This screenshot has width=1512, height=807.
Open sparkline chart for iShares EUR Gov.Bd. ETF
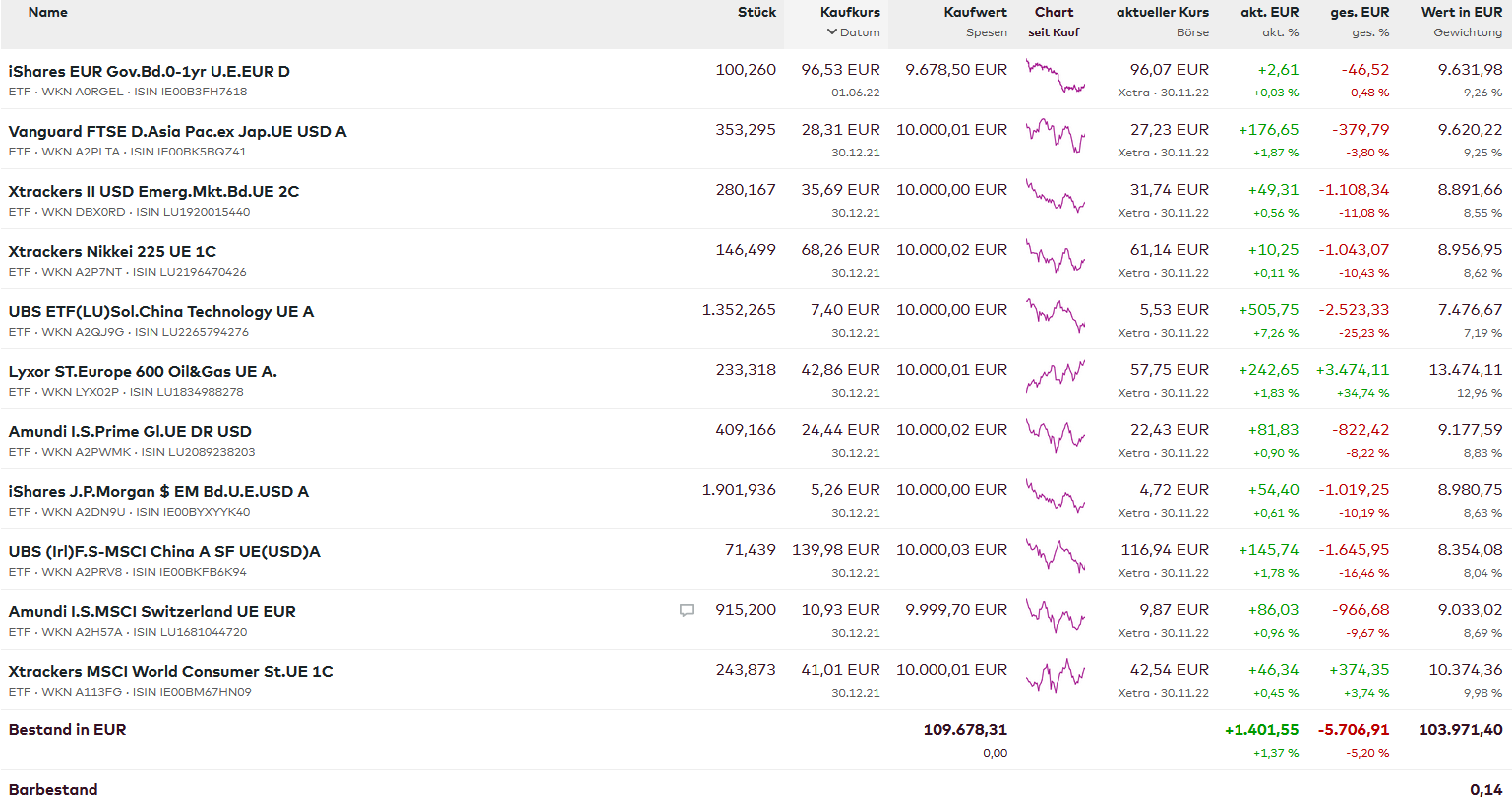coord(1055,76)
